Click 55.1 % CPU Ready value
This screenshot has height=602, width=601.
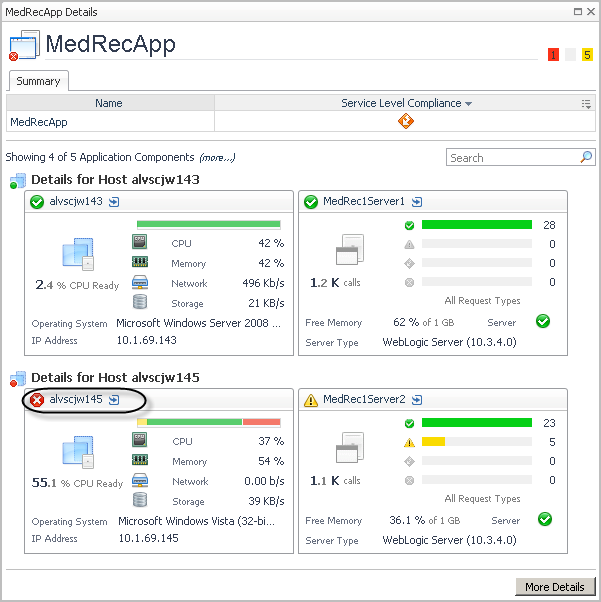click(77, 483)
